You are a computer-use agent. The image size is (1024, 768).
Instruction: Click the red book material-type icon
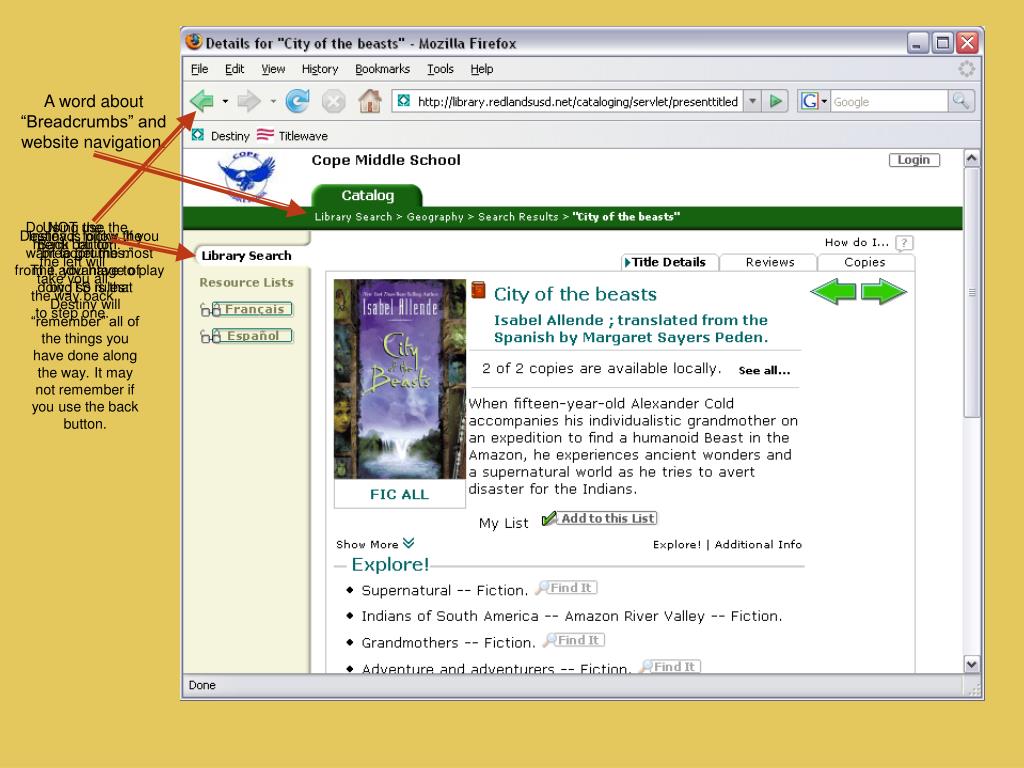479,289
